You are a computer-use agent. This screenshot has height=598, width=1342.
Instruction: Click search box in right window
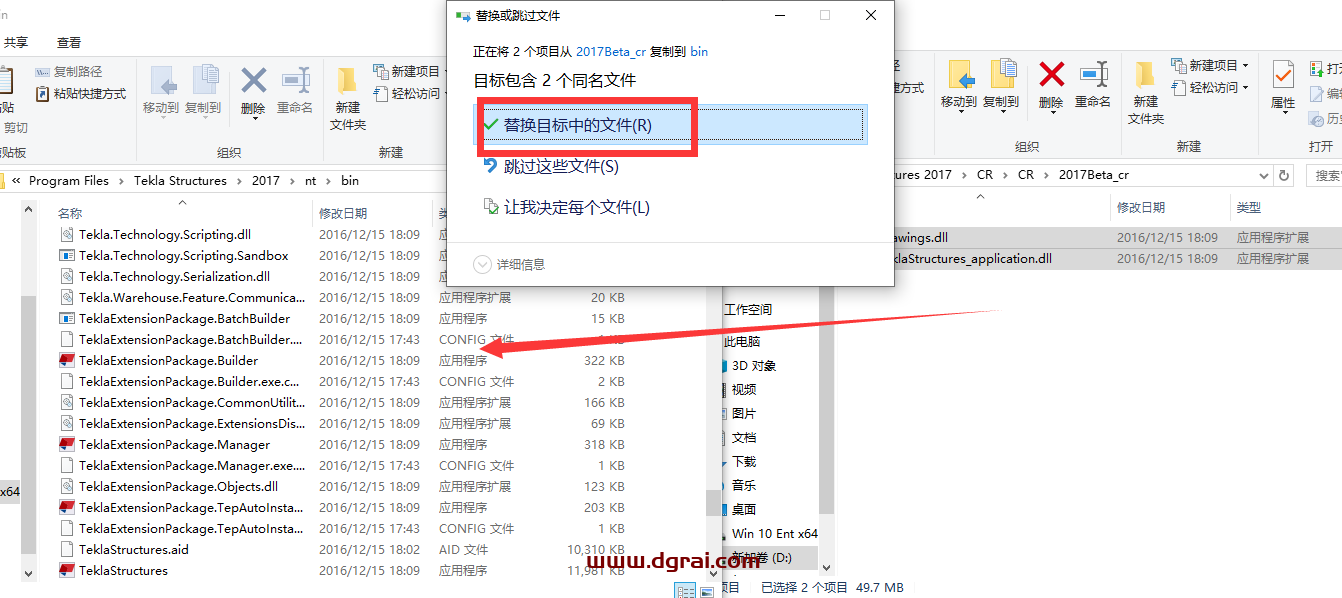1325,175
